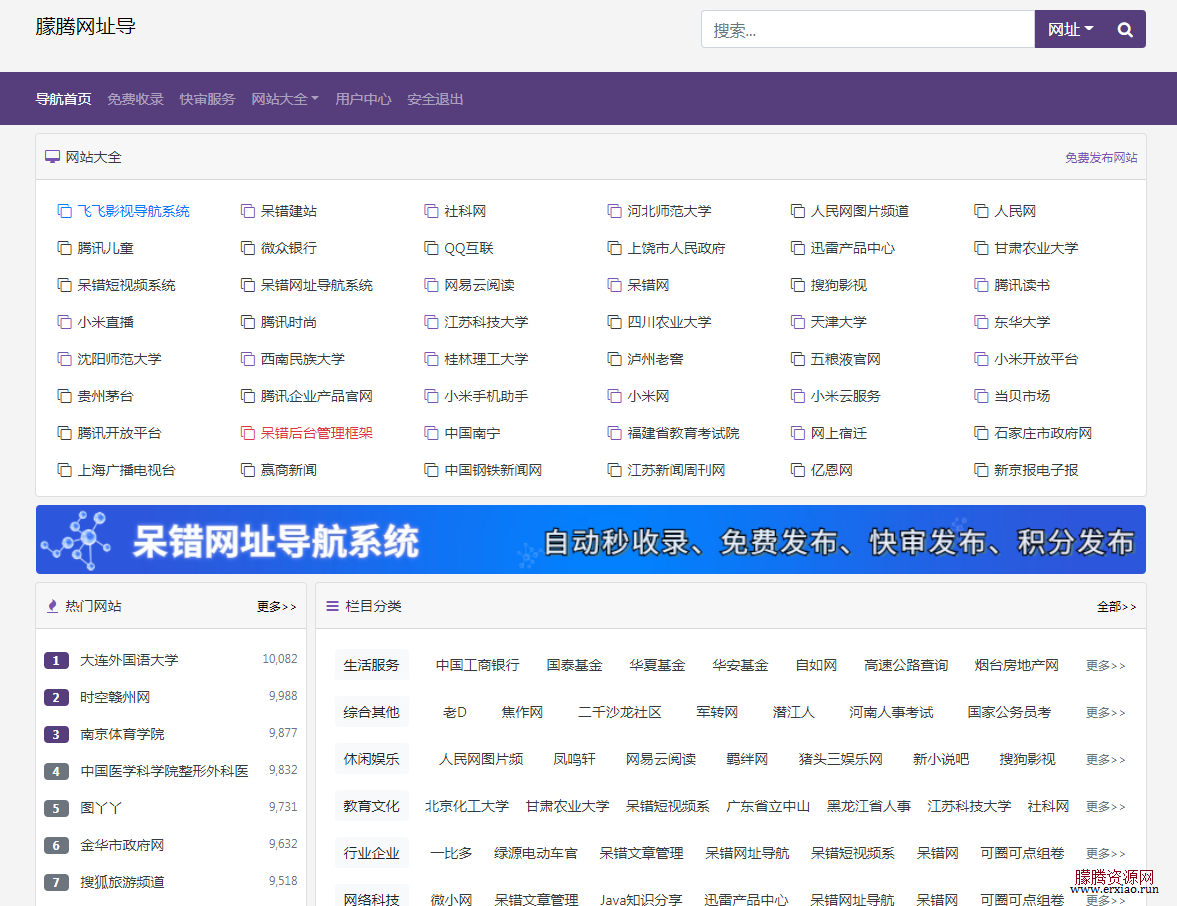Click the icon before 社科网
This screenshot has width=1177, height=906.
pos(431,212)
